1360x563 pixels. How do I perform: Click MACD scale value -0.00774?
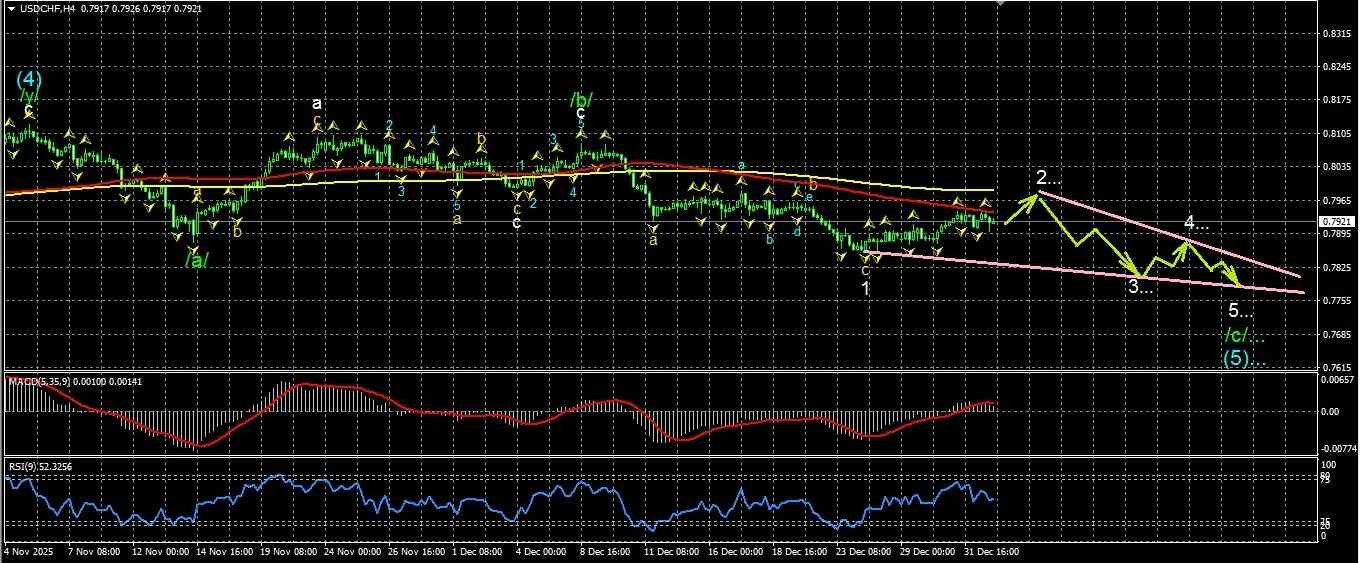[x=1338, y=449]
